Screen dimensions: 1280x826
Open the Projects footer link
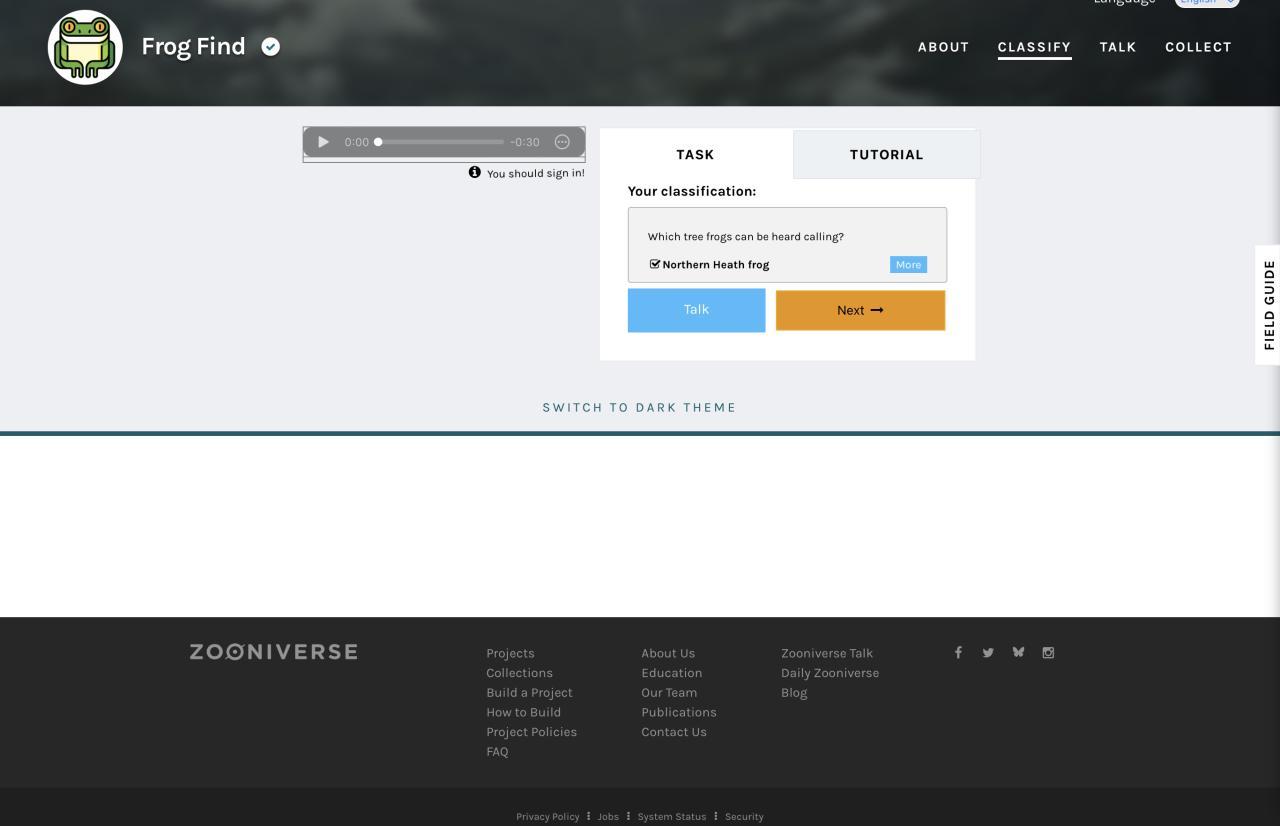(510, 653)
